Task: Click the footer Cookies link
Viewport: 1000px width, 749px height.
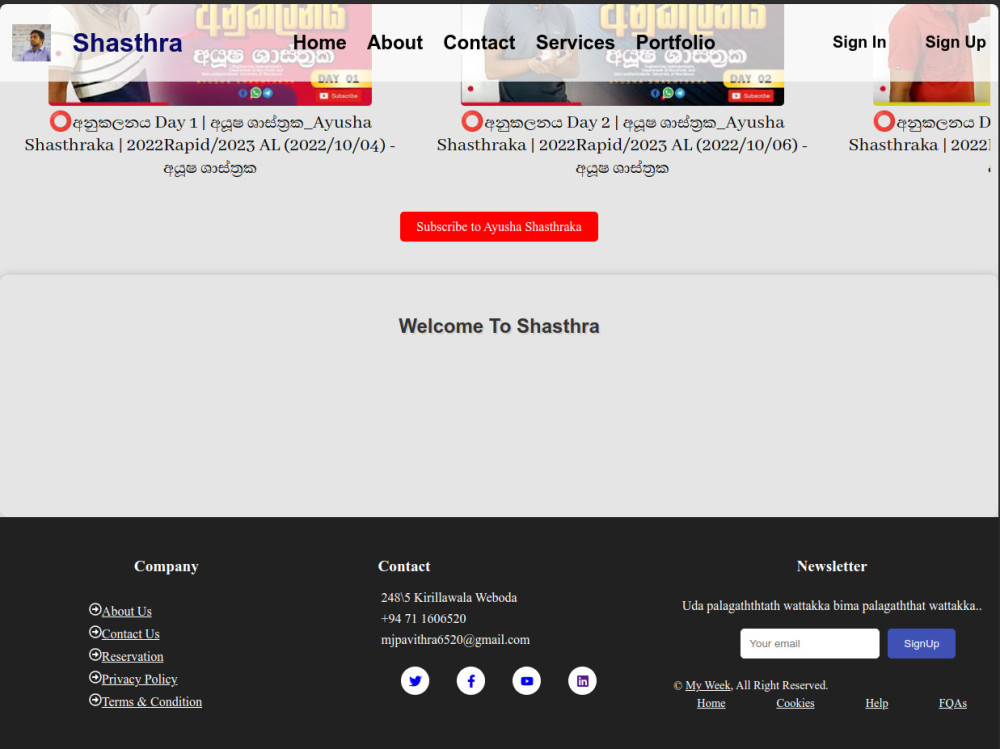Action: (x=795, y=703)
